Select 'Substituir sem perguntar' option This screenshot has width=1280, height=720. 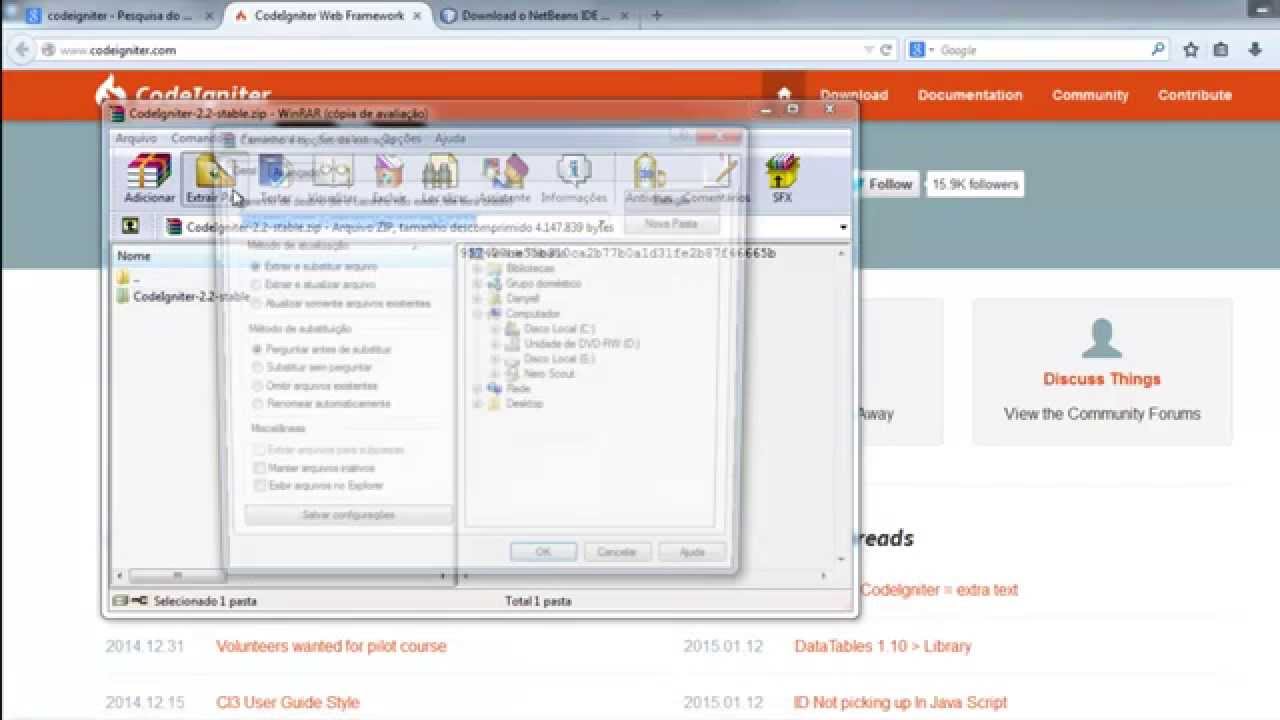257,368
